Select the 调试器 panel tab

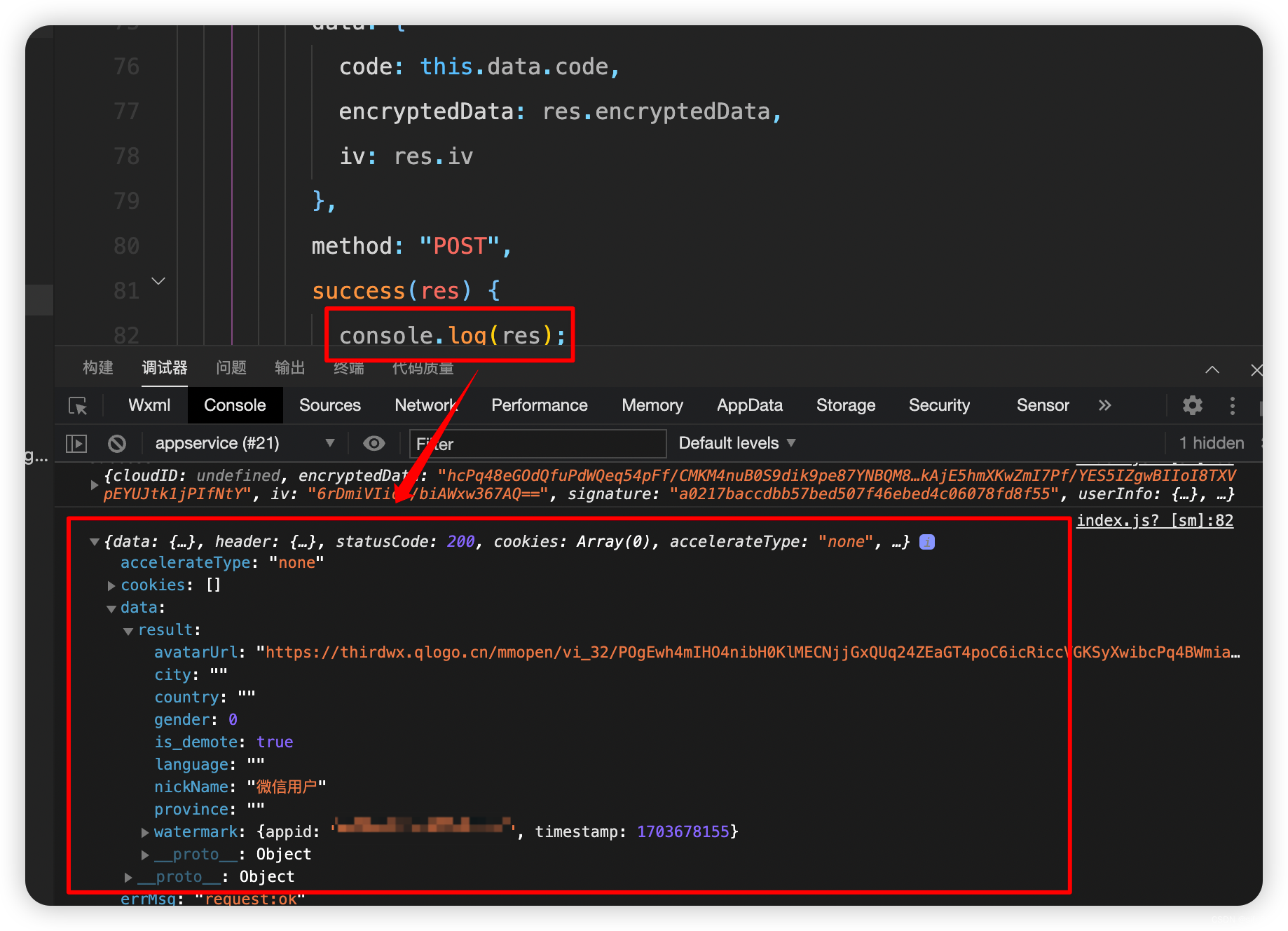(165, 367)
